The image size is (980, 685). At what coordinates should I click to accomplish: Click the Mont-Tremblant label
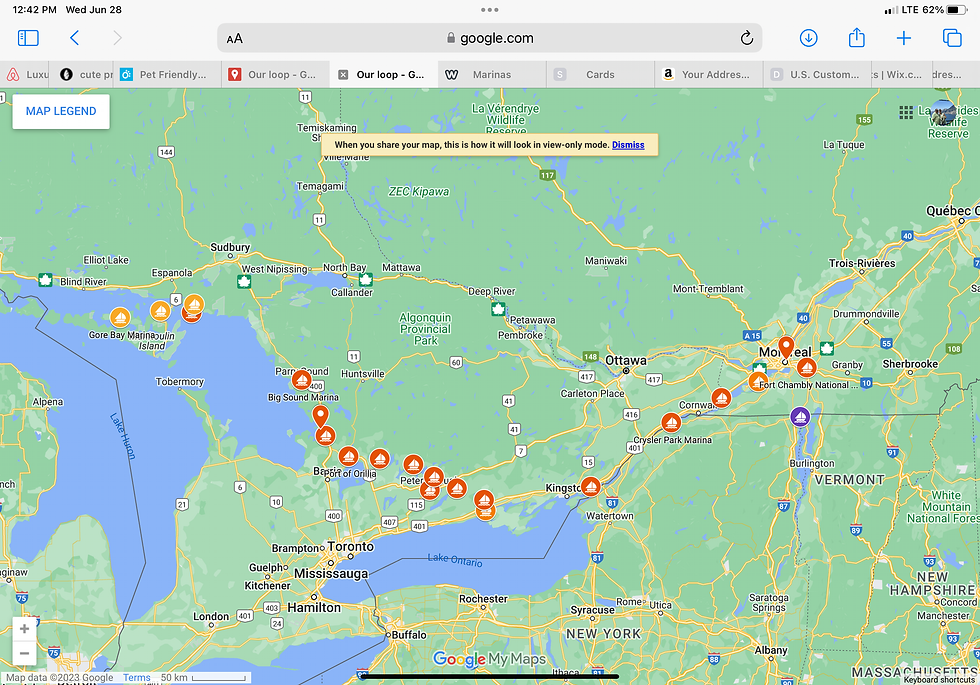click(x=708, y=289)
